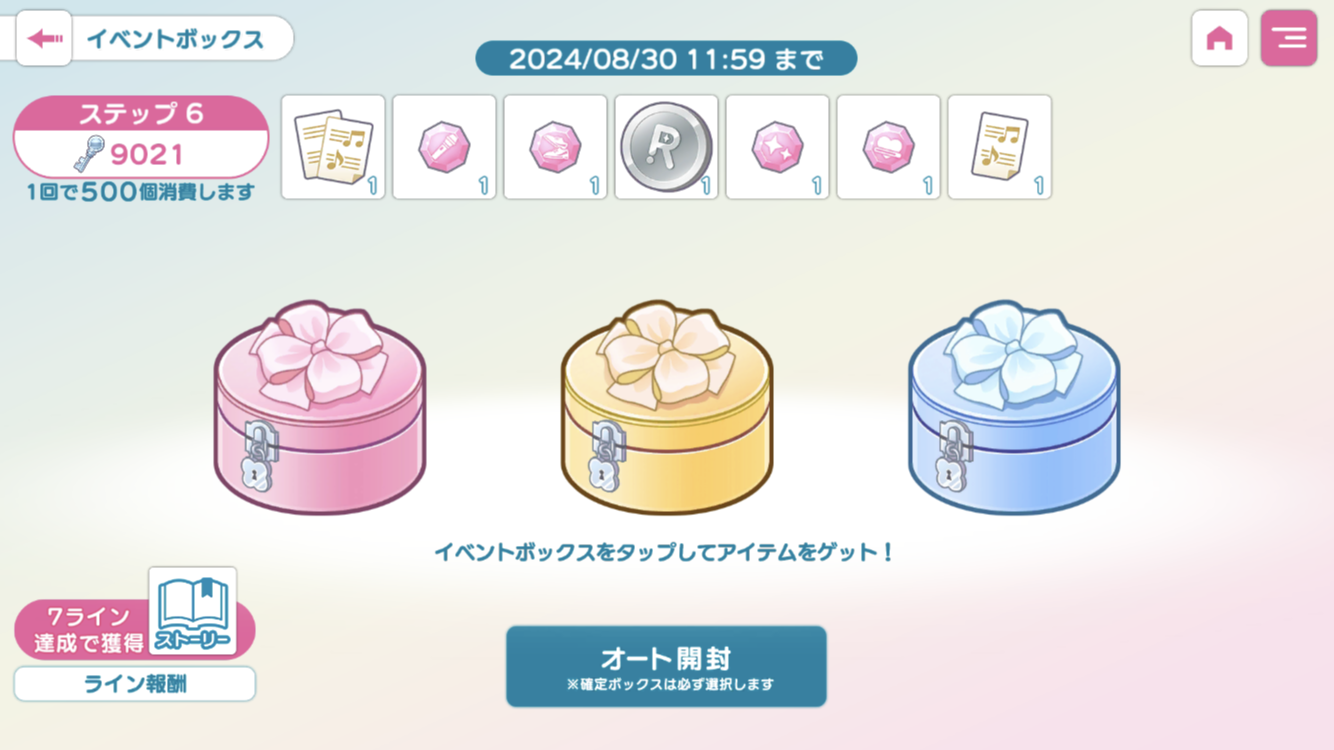Image resolution: width=1334 pixels, height=750 pixels.
Task: Tap the pink back arrow button
Action: point(44,39)
